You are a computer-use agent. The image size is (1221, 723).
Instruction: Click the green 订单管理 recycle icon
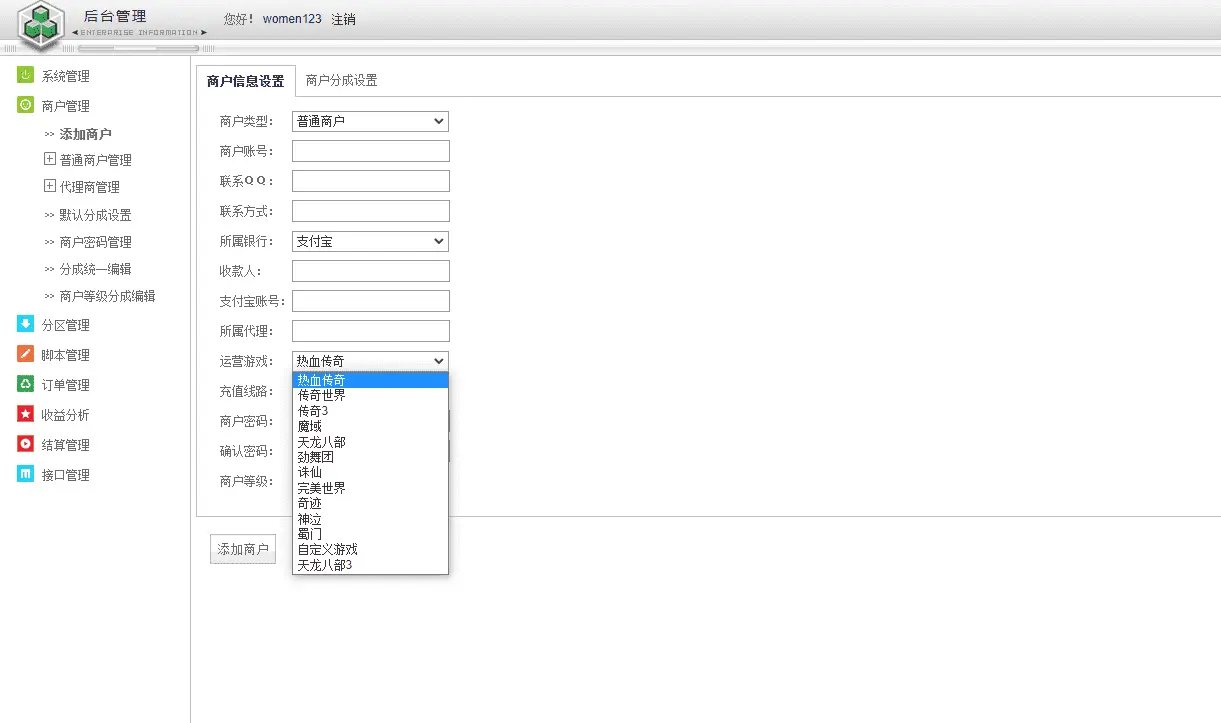25,384
